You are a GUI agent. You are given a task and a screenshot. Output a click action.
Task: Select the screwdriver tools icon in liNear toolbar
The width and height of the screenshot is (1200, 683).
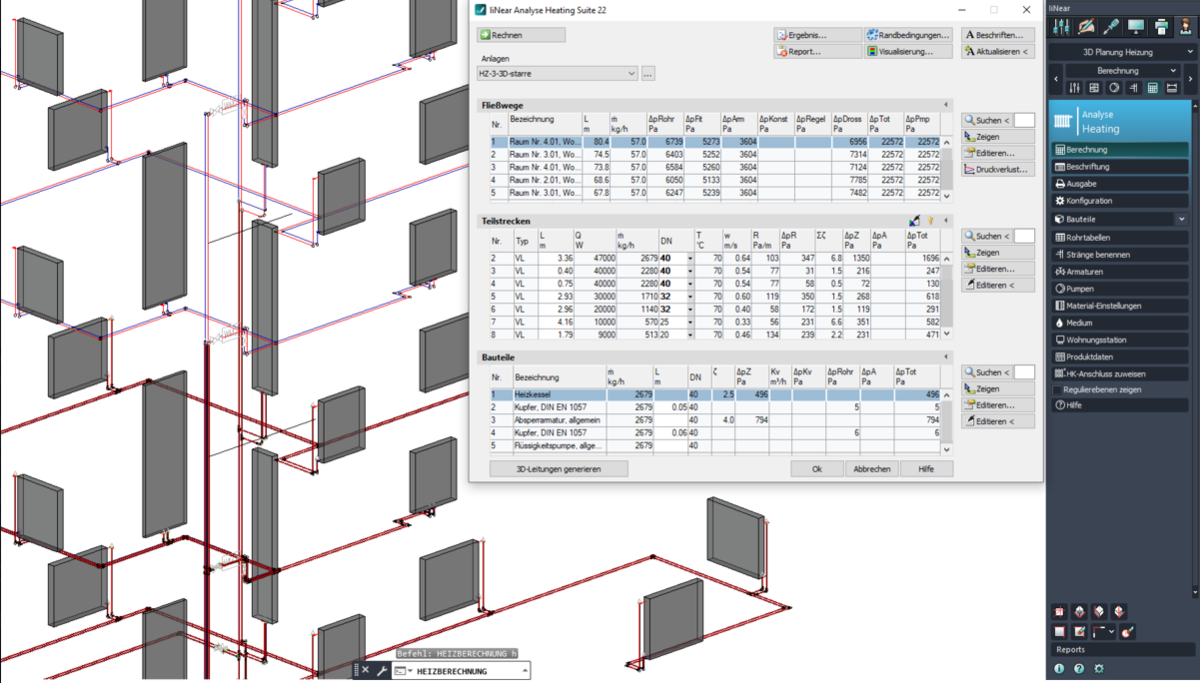1111,26
